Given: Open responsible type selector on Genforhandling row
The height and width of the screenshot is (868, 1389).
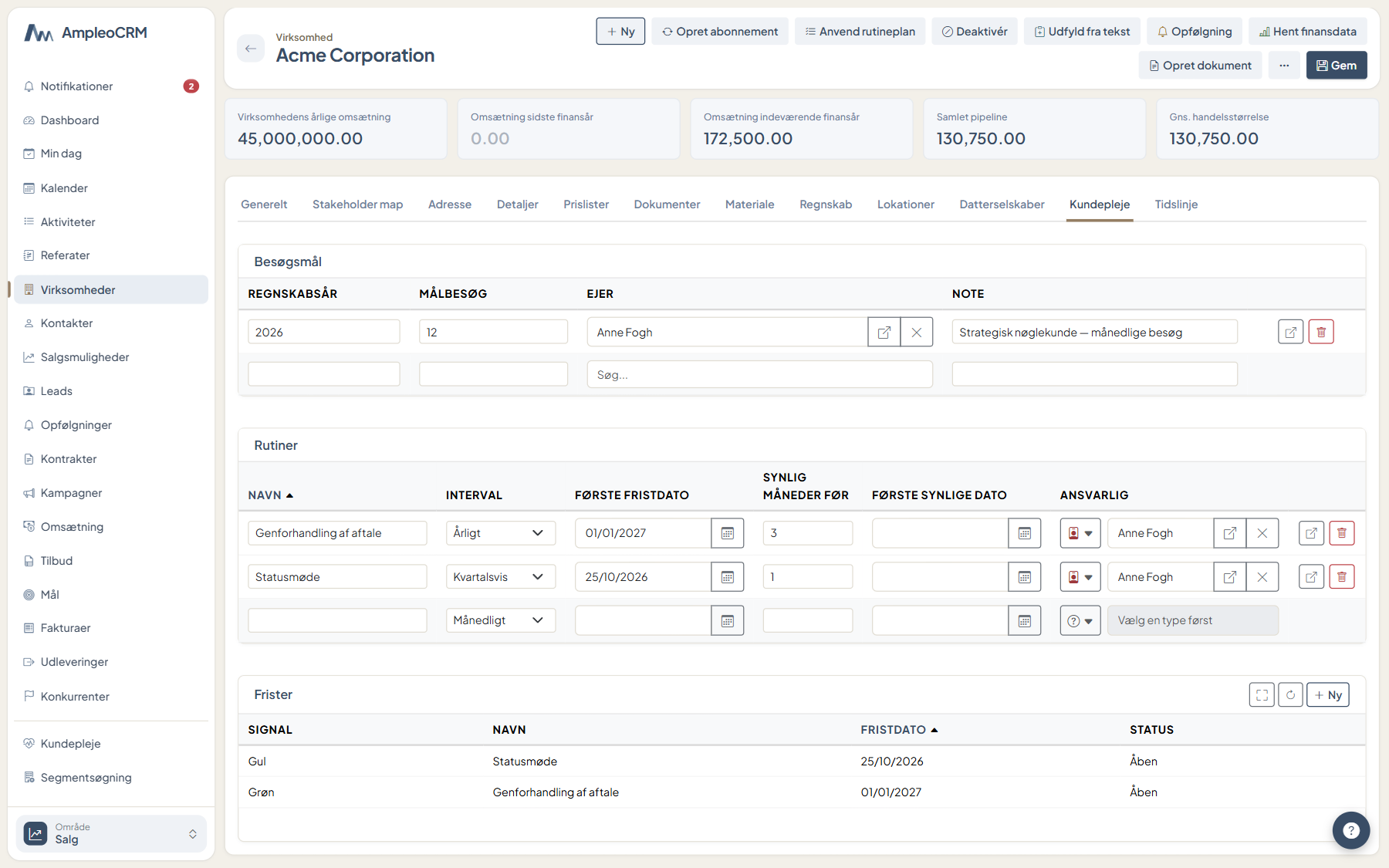Looking at the screenshot, I should (1080, 533).
